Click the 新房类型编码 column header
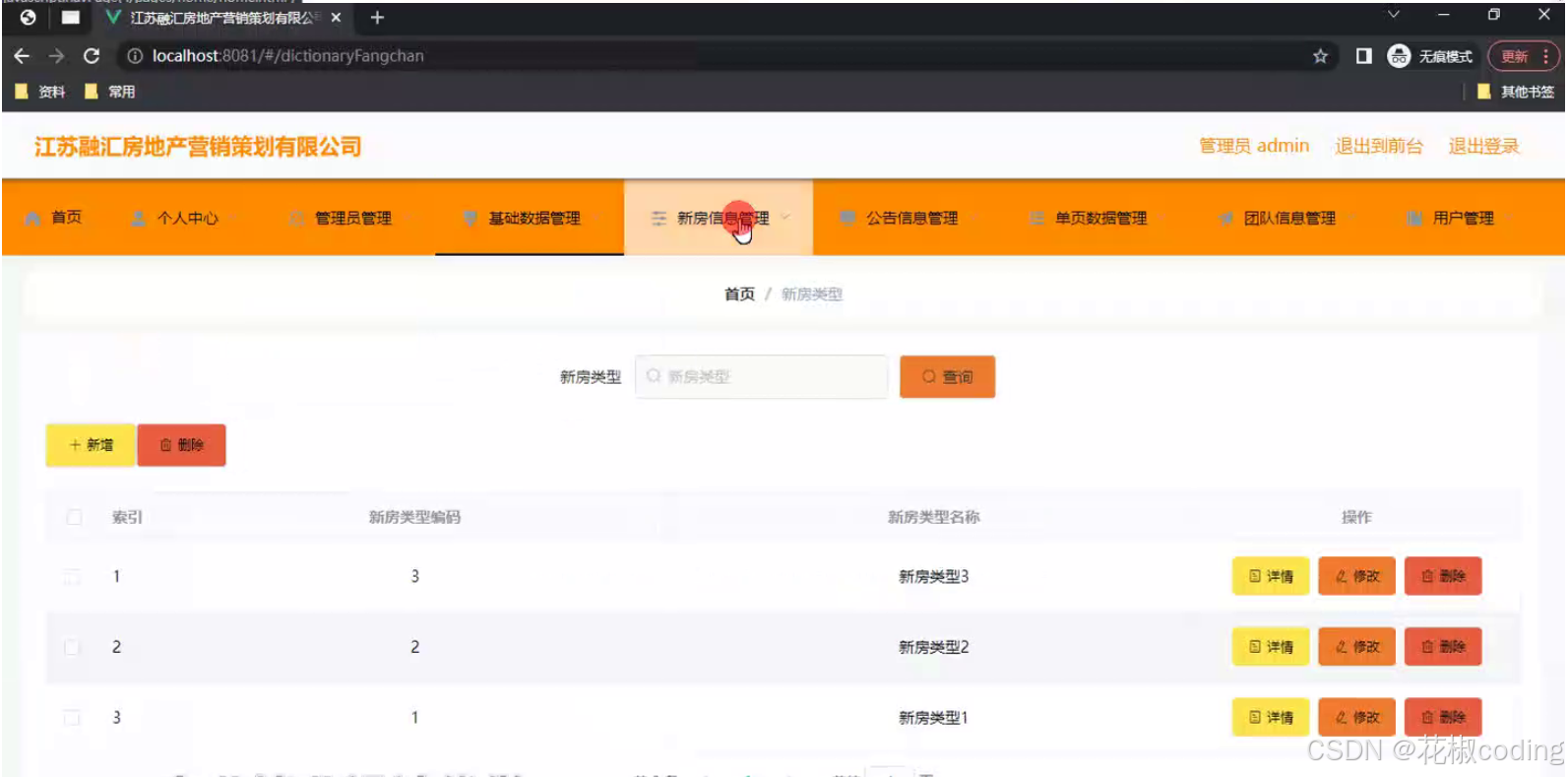Viewport: 1568px width, 777px height. click(414, 517)
